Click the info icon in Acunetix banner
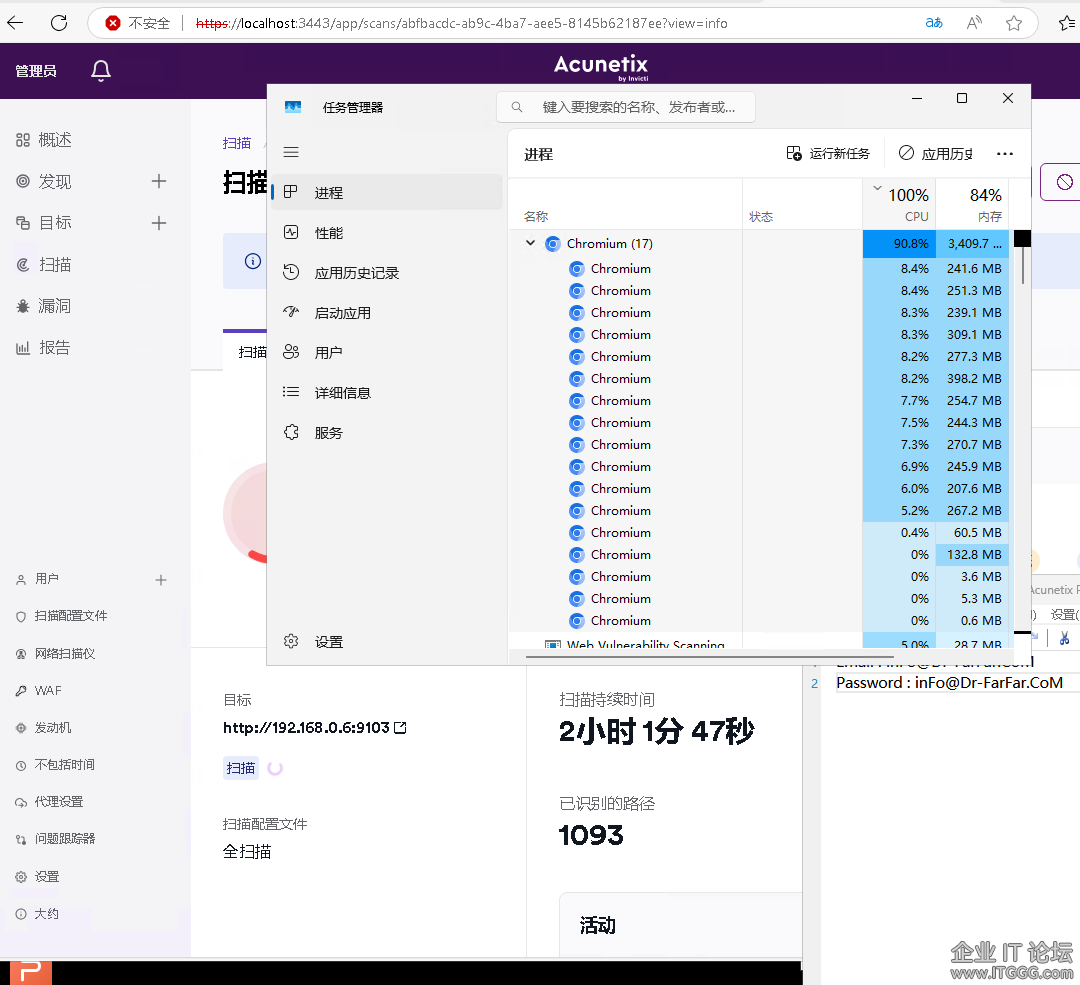1080x985 pixels. tap(253, 261)
